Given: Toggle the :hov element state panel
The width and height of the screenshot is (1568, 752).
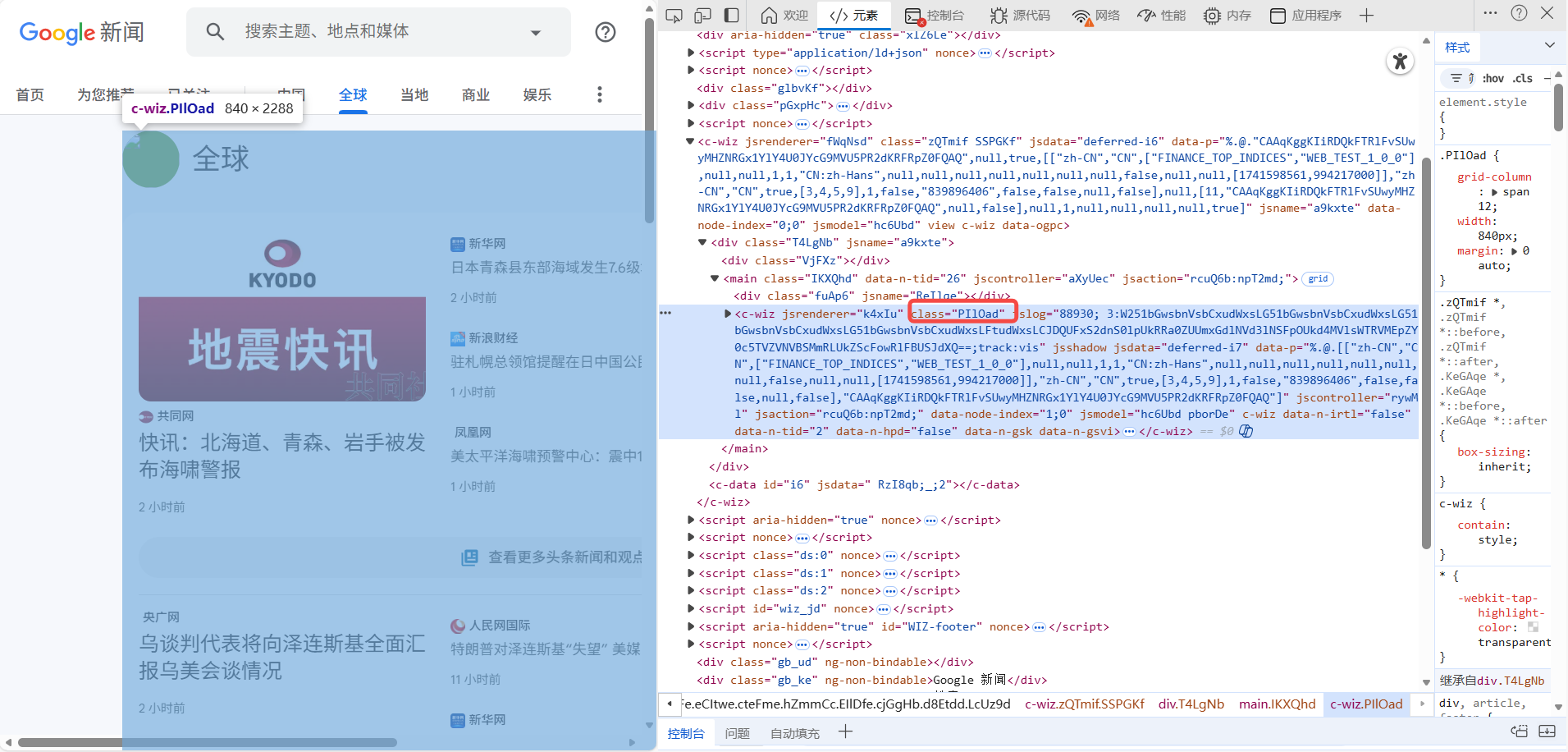Looking at the screenshot, I should pos(1493,79).
